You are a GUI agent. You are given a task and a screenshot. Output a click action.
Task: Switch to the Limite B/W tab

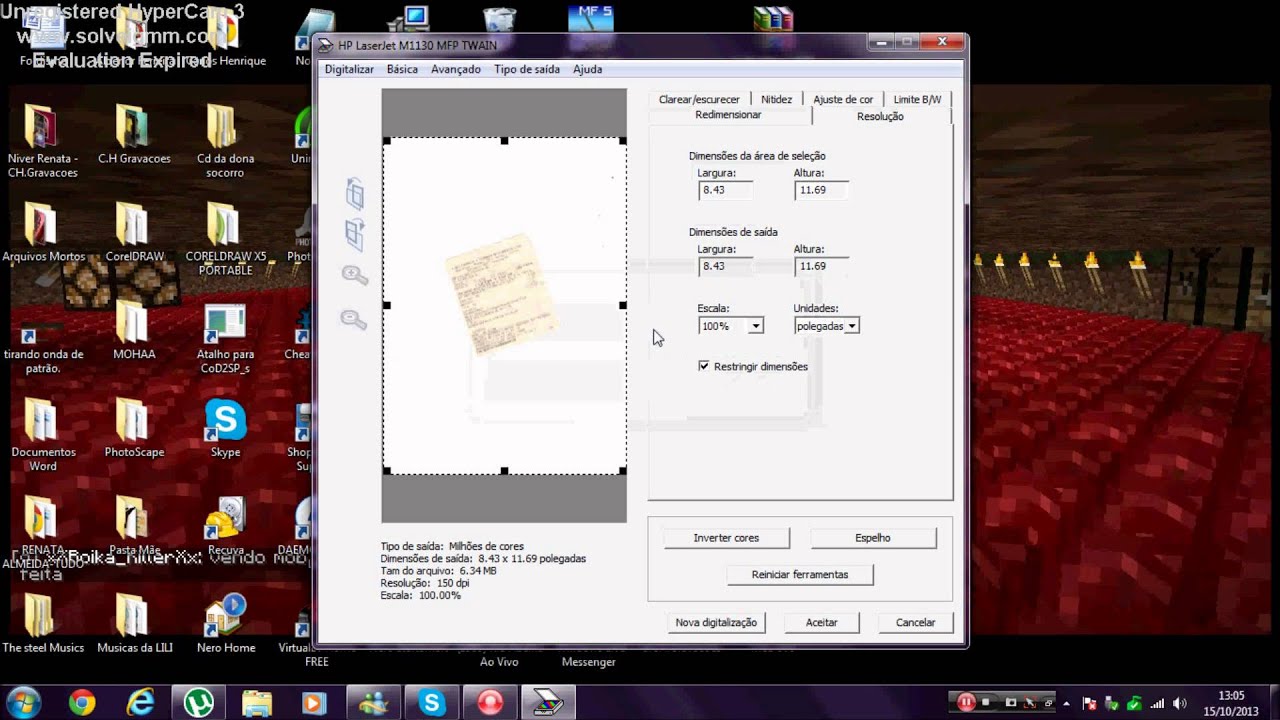click(917, 99)
